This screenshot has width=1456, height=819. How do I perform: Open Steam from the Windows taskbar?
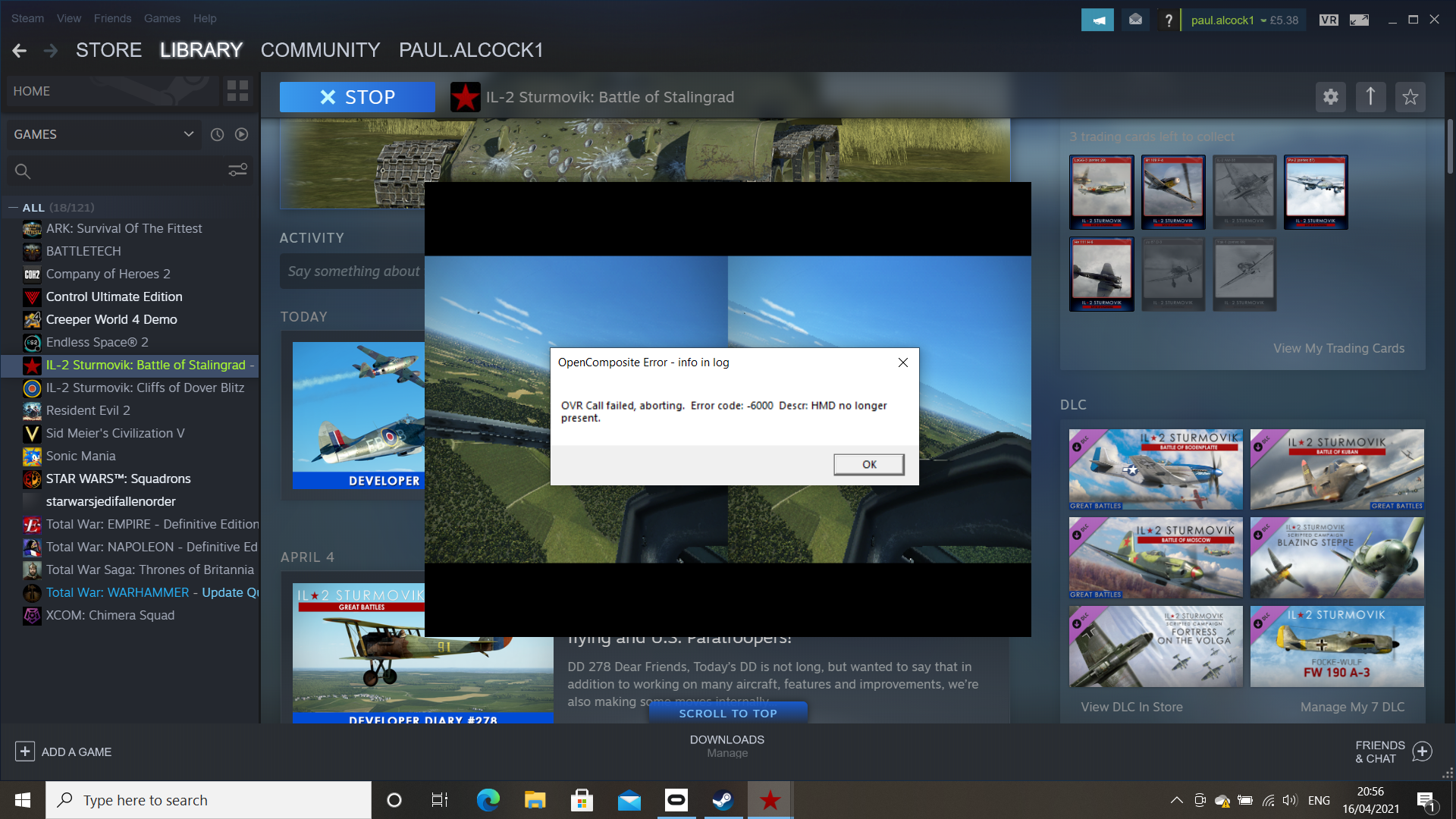pyautogui.click(x=723, y=800)
